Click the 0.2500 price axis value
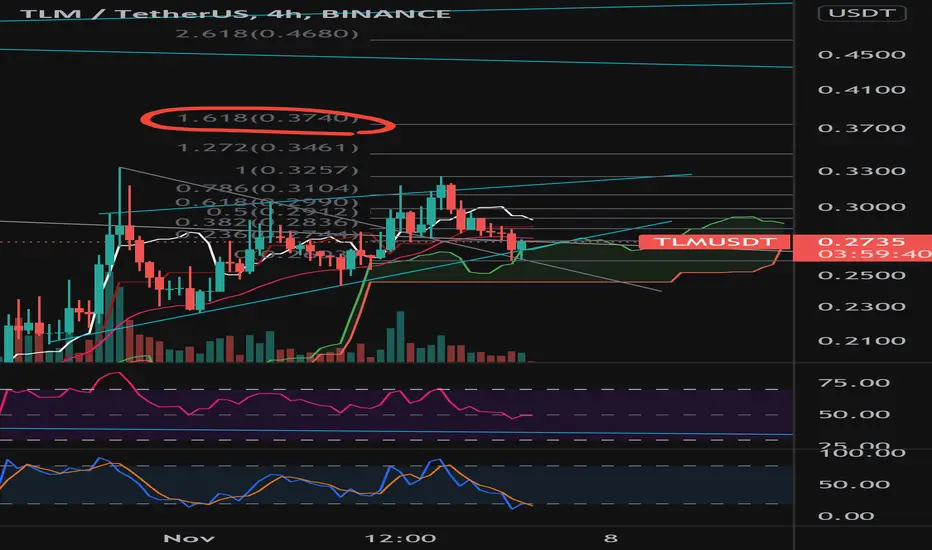Viewport: 932px width, 550px height. pyautogui.click(x=862, y=275)
